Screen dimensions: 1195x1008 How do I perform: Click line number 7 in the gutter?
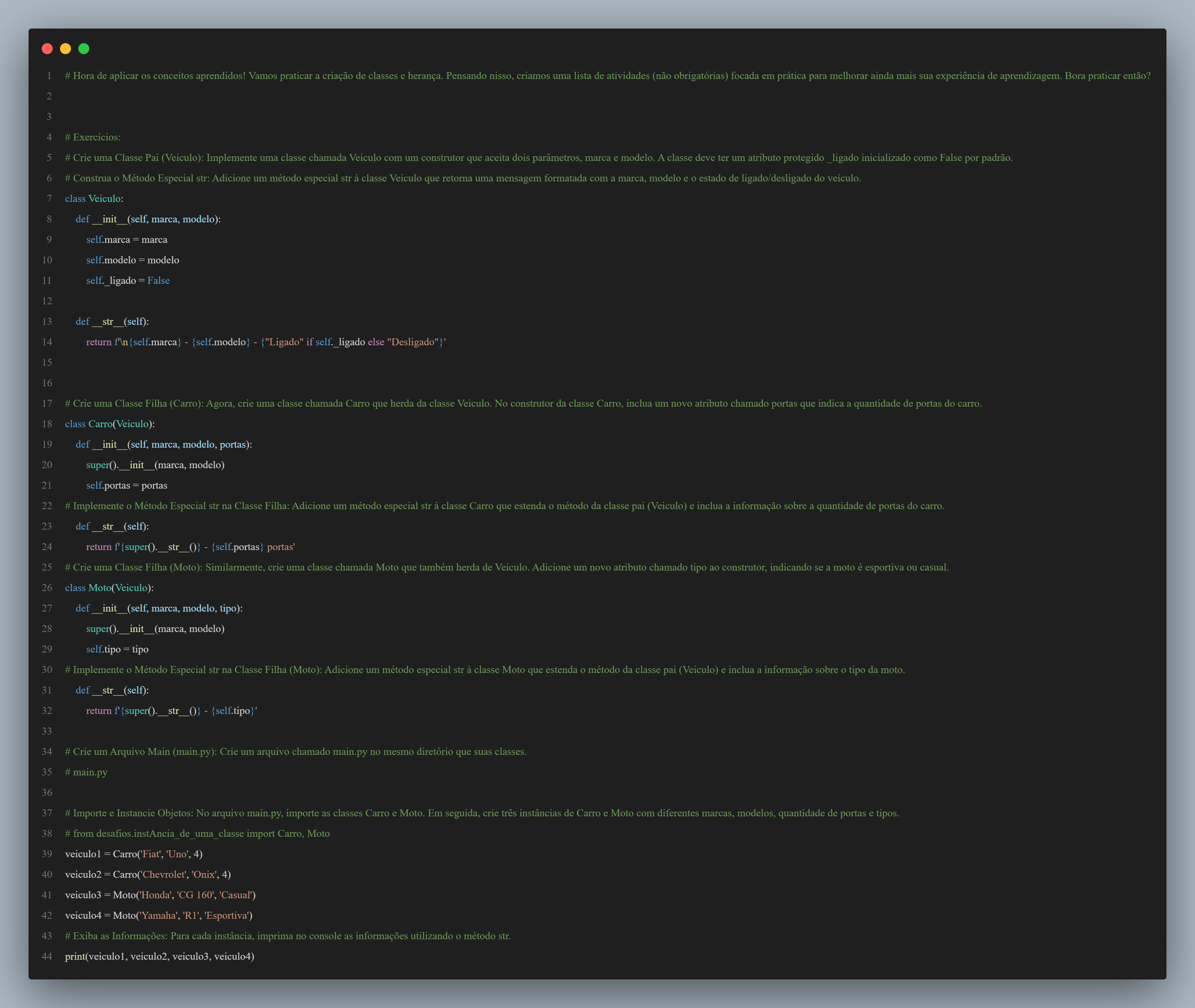[49, 198]
